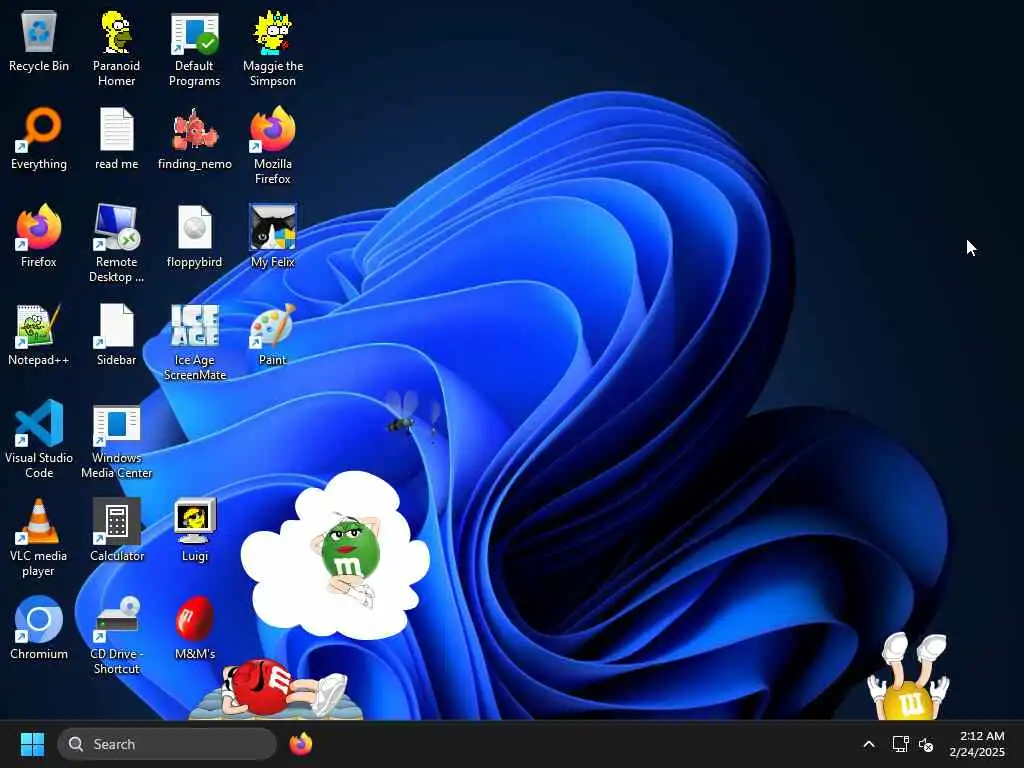Viewport: 1024px width, 768px height.
Task: Click the taskbar Search box
Action: click(x=167, y=744)
